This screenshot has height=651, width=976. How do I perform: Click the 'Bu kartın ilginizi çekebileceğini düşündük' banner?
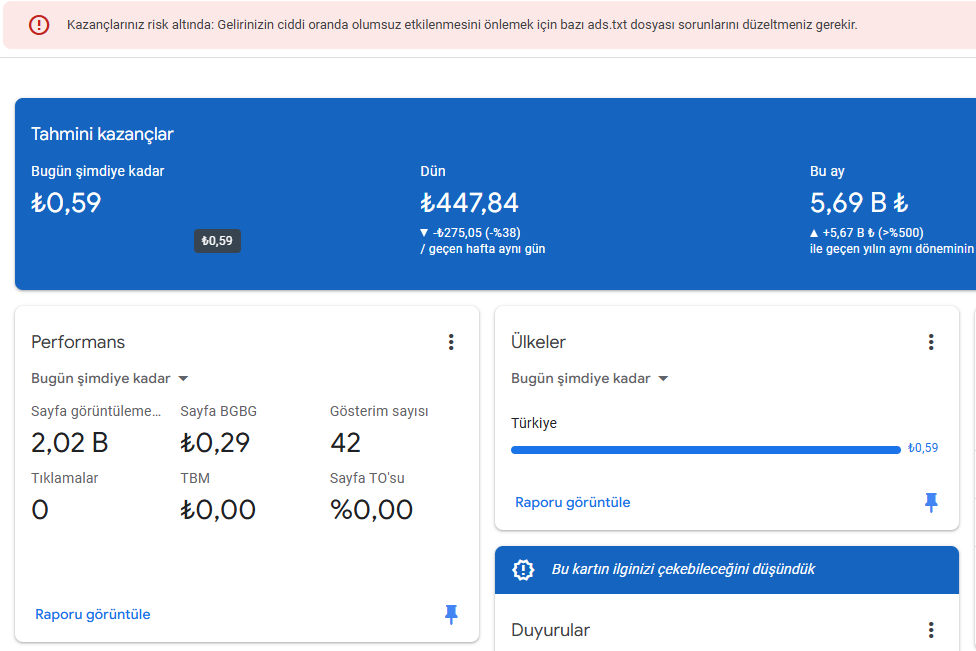[x=727, y=569]
